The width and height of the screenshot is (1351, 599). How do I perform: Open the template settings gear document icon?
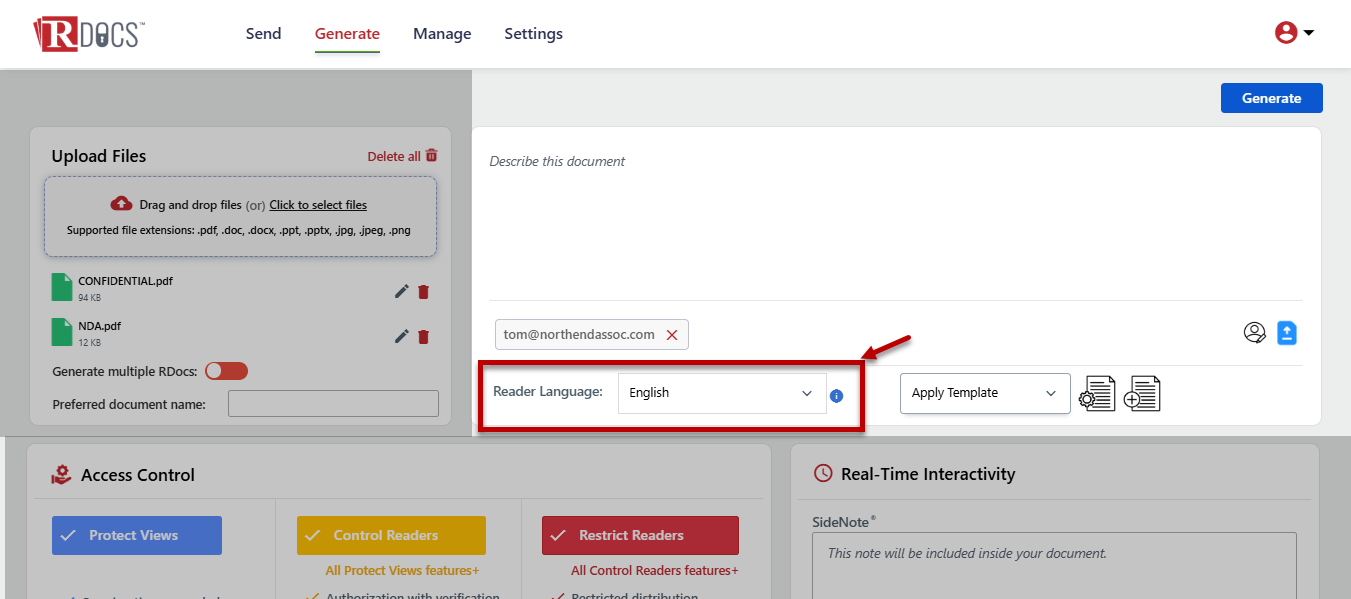point(1097,394)
